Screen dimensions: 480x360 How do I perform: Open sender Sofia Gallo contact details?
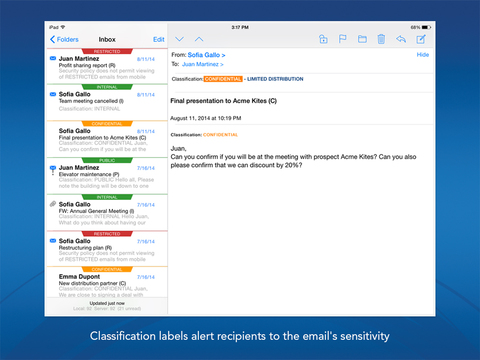click(x=206, y=55)
